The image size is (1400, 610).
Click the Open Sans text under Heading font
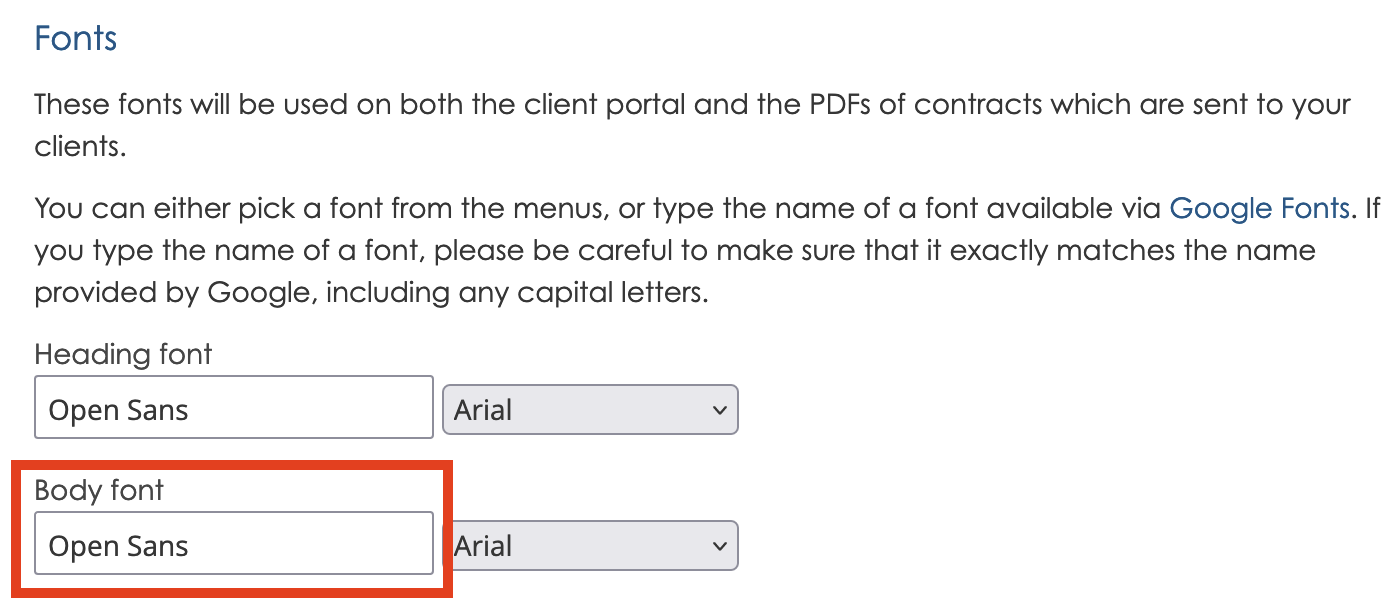pos(120,409)
